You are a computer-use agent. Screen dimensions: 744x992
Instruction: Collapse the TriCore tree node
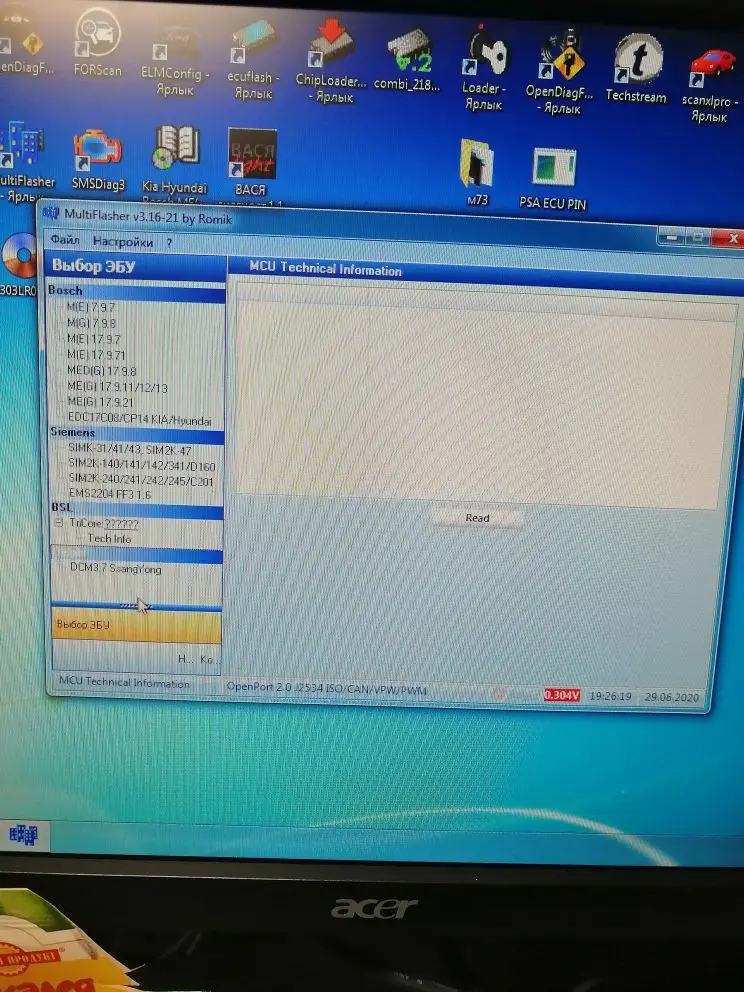(59, 523)
